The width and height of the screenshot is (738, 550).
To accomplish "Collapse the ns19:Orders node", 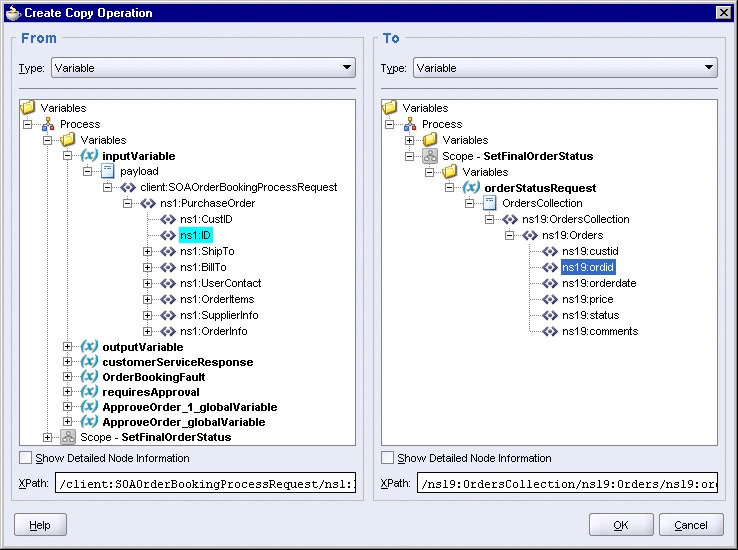I will click(510, 235).
